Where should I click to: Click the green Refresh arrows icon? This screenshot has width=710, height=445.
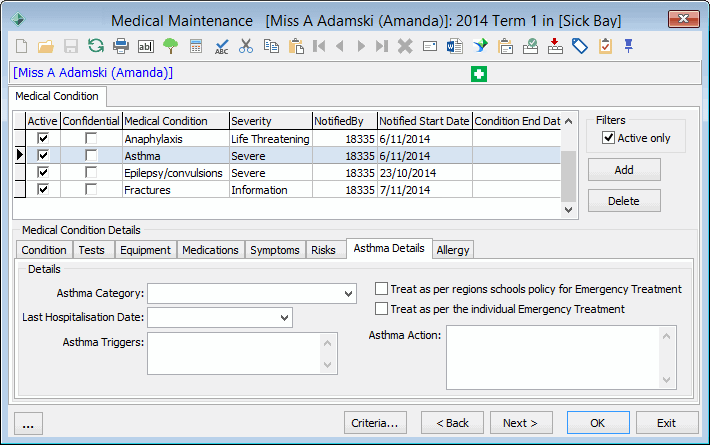click(96, 46)
